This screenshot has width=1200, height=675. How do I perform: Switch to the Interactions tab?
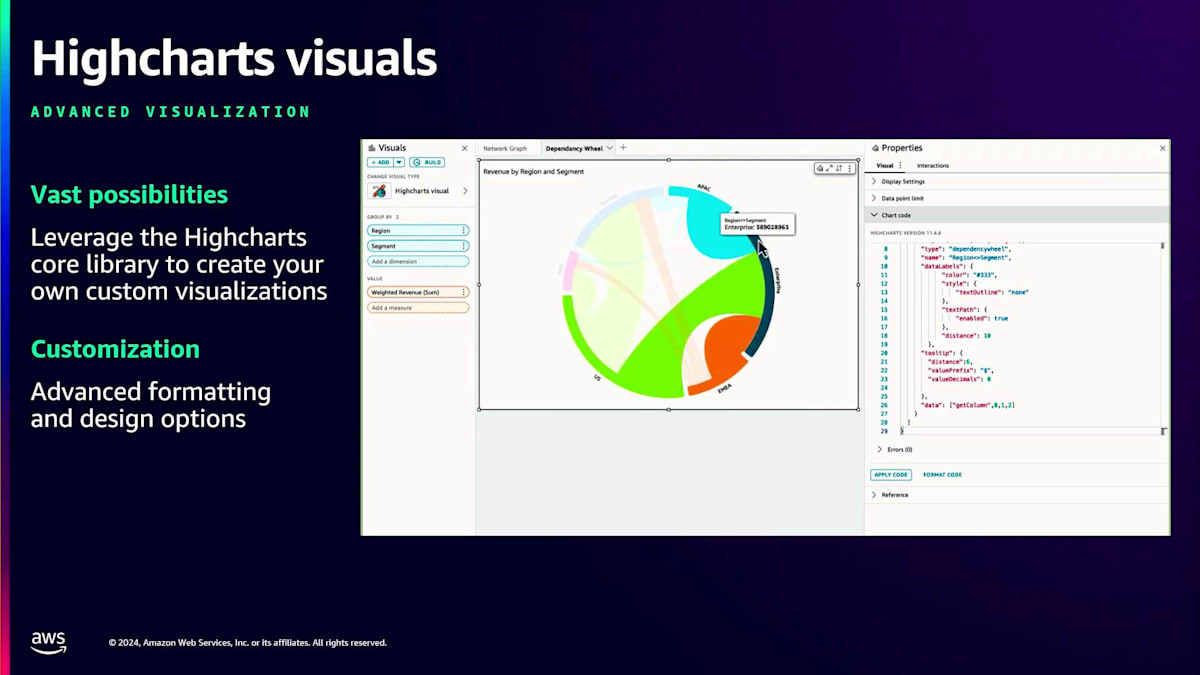click(x=933, y=166)
